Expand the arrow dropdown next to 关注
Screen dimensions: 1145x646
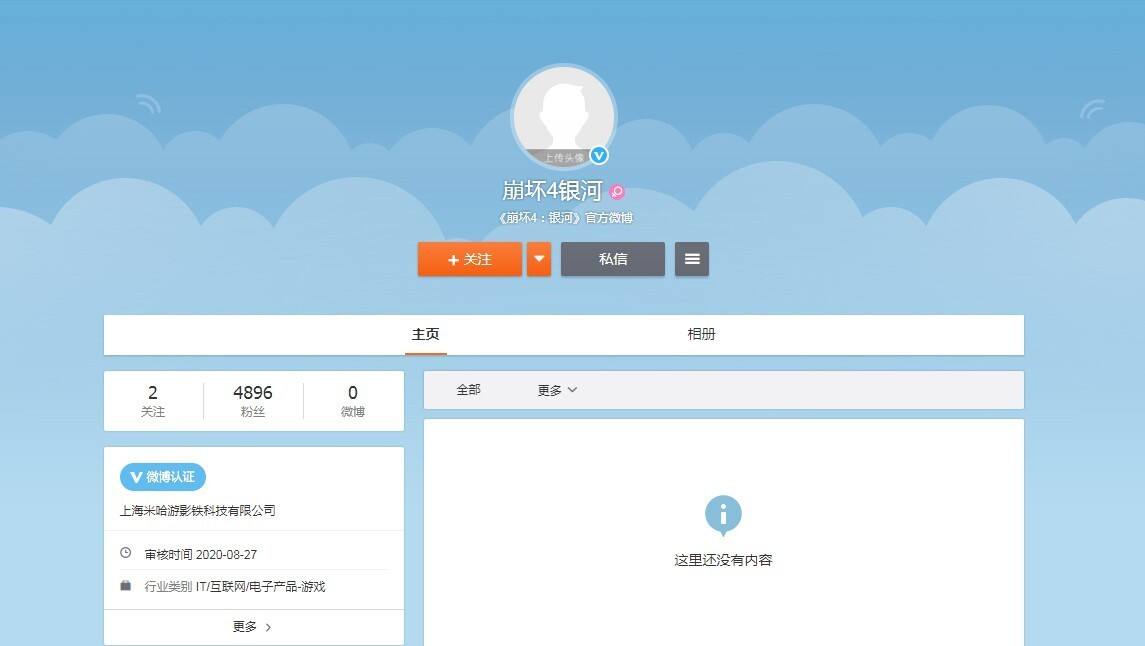click(x=539, y=259)
